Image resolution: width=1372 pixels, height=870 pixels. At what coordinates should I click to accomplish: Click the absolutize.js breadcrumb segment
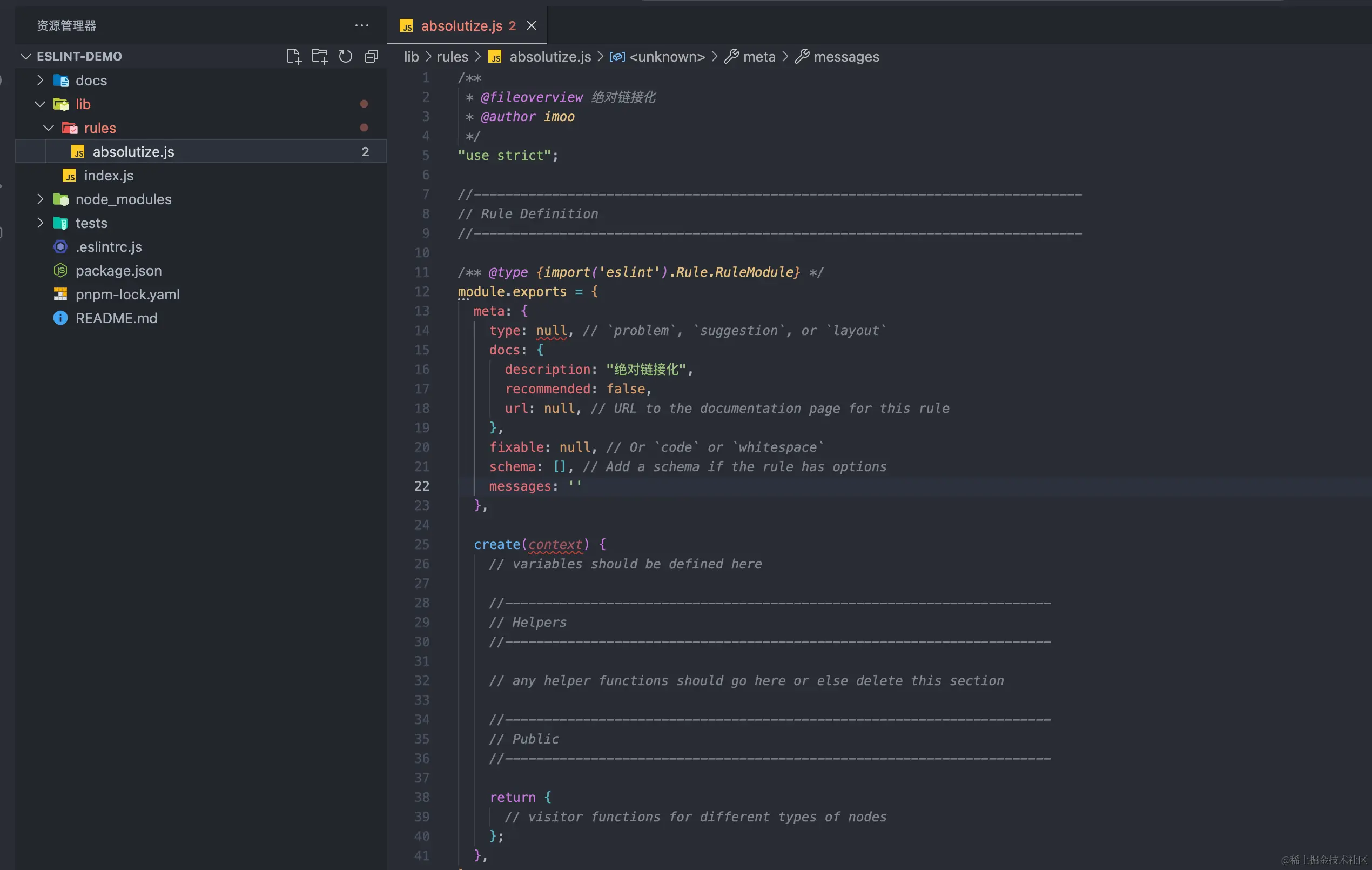(550, 56)
